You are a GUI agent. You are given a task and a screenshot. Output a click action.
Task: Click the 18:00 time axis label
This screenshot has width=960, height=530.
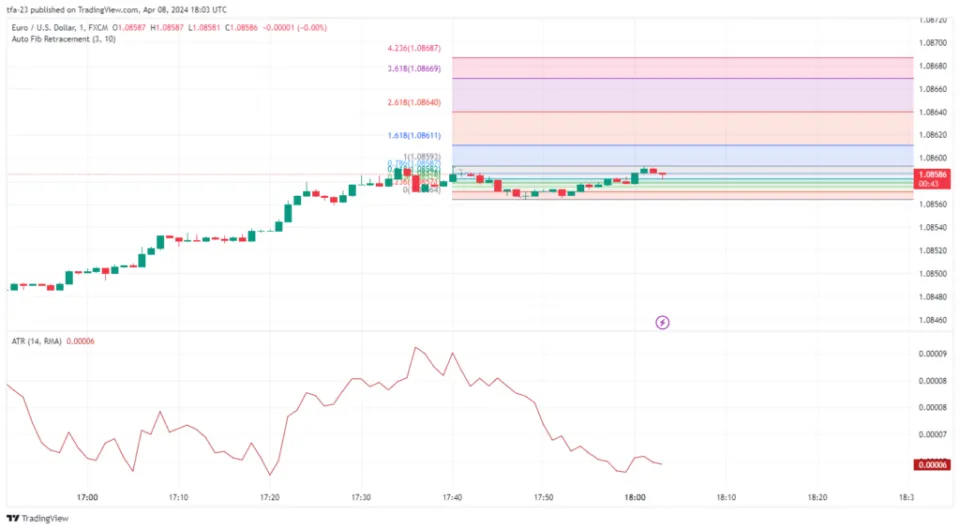(x=634, y=497)
